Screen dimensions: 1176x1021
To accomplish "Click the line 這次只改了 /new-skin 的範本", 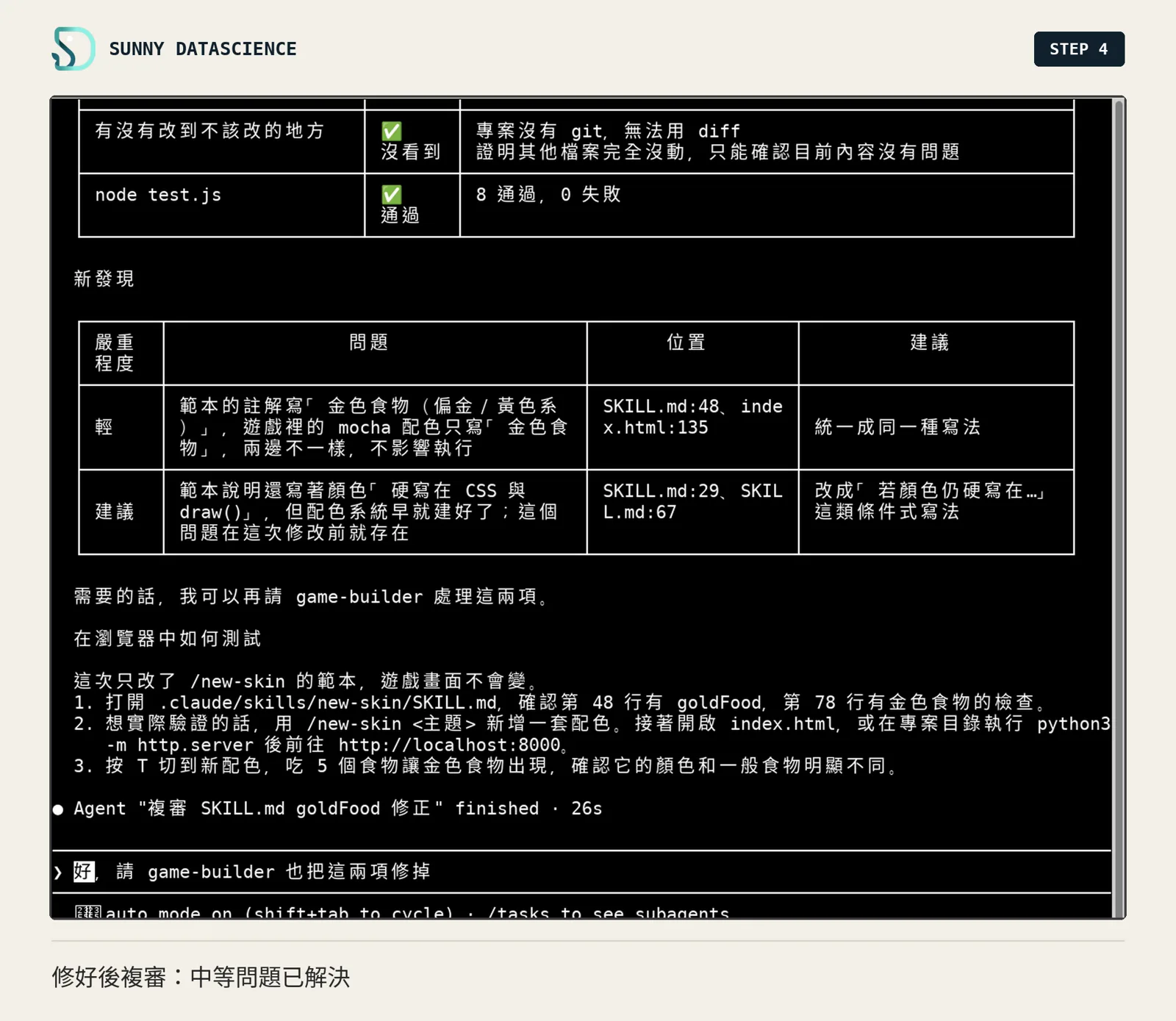I will point(306,681).
